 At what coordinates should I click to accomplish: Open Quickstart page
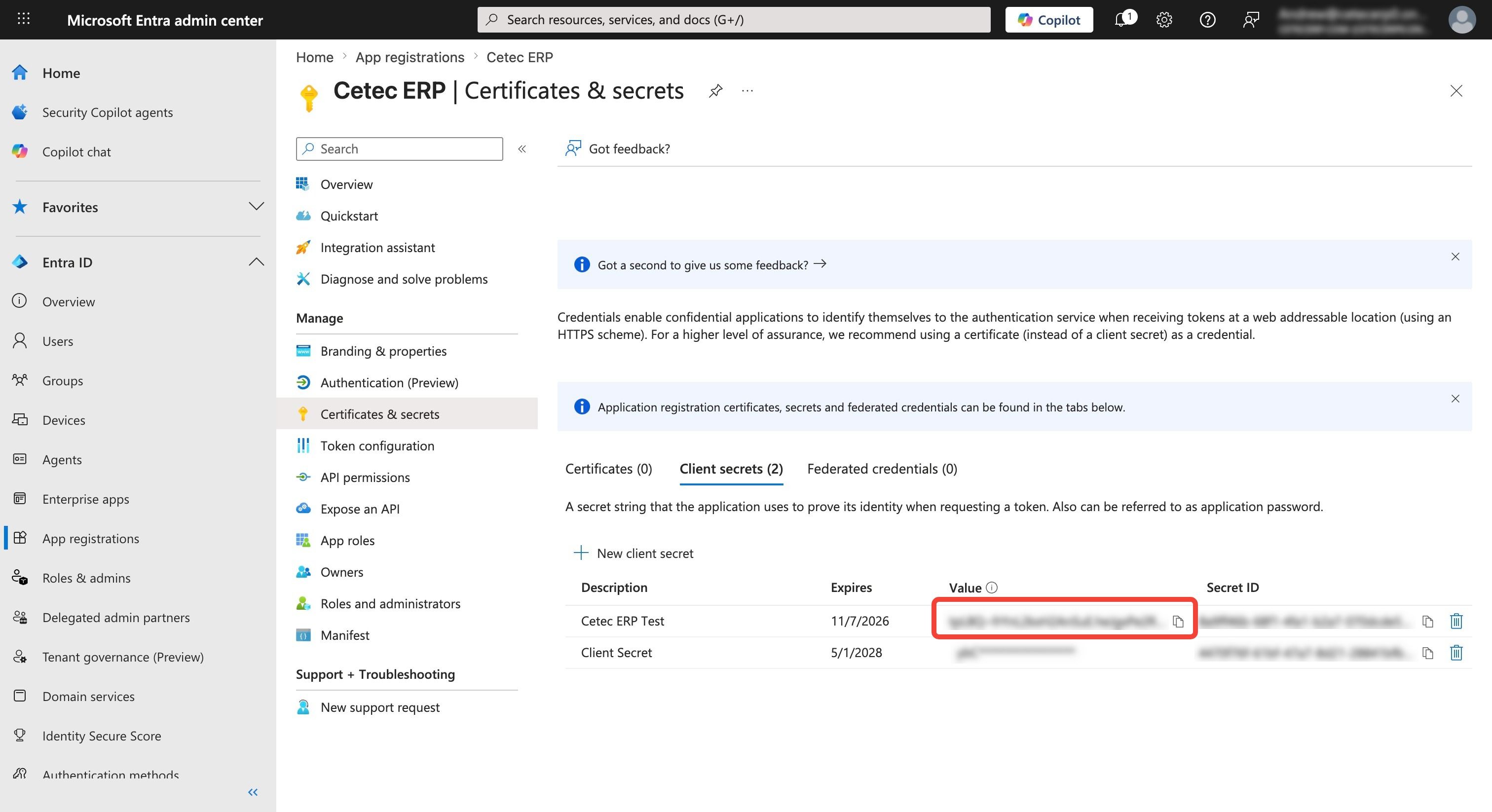pyautogui.click(x=349, y=216)
